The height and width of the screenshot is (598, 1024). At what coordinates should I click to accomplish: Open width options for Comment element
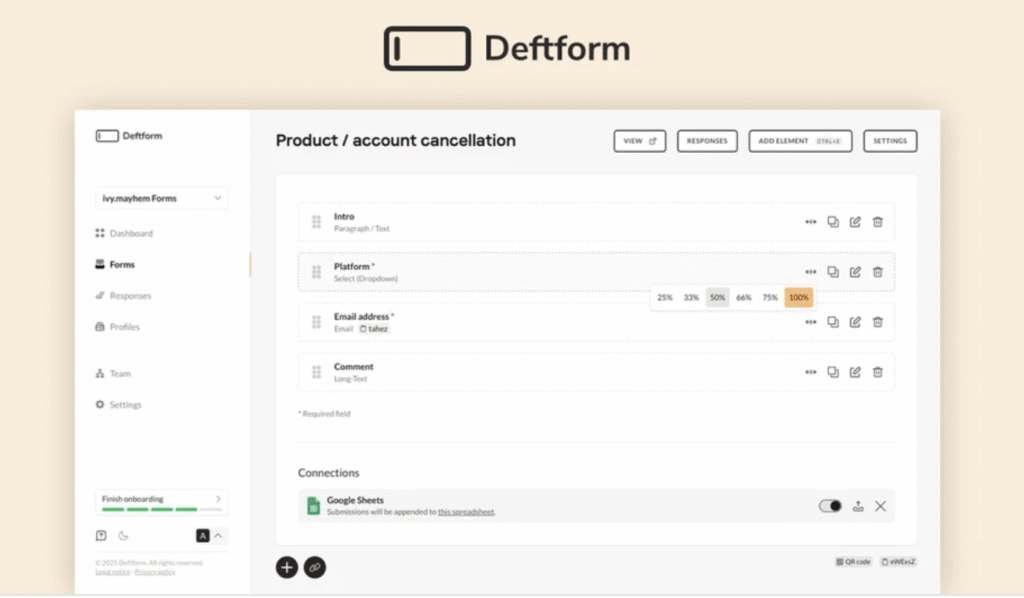click(810, 372)
